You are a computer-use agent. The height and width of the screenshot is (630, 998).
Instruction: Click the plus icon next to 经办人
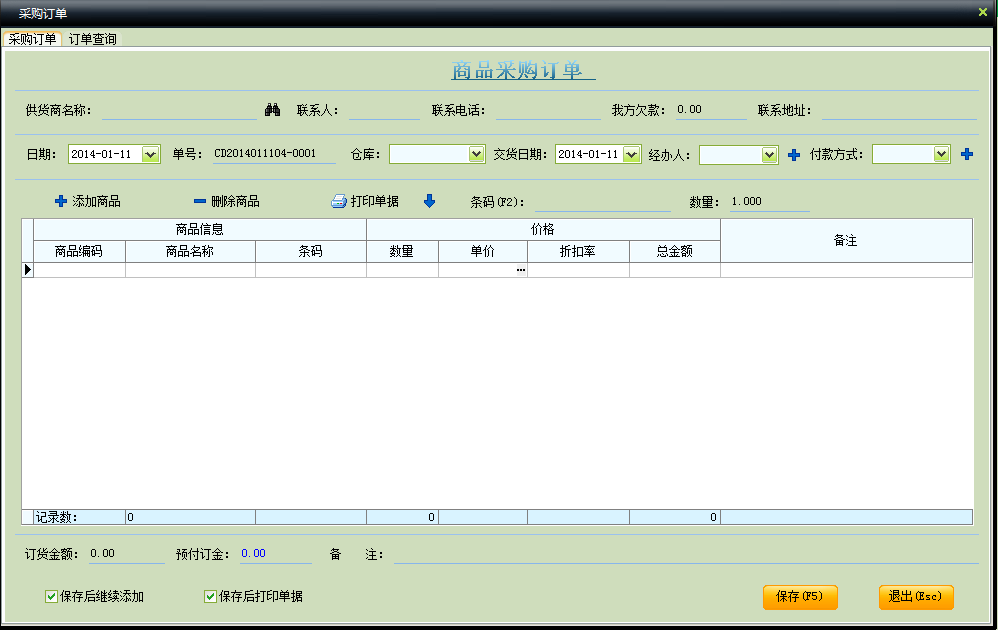(x=794, y=155)
